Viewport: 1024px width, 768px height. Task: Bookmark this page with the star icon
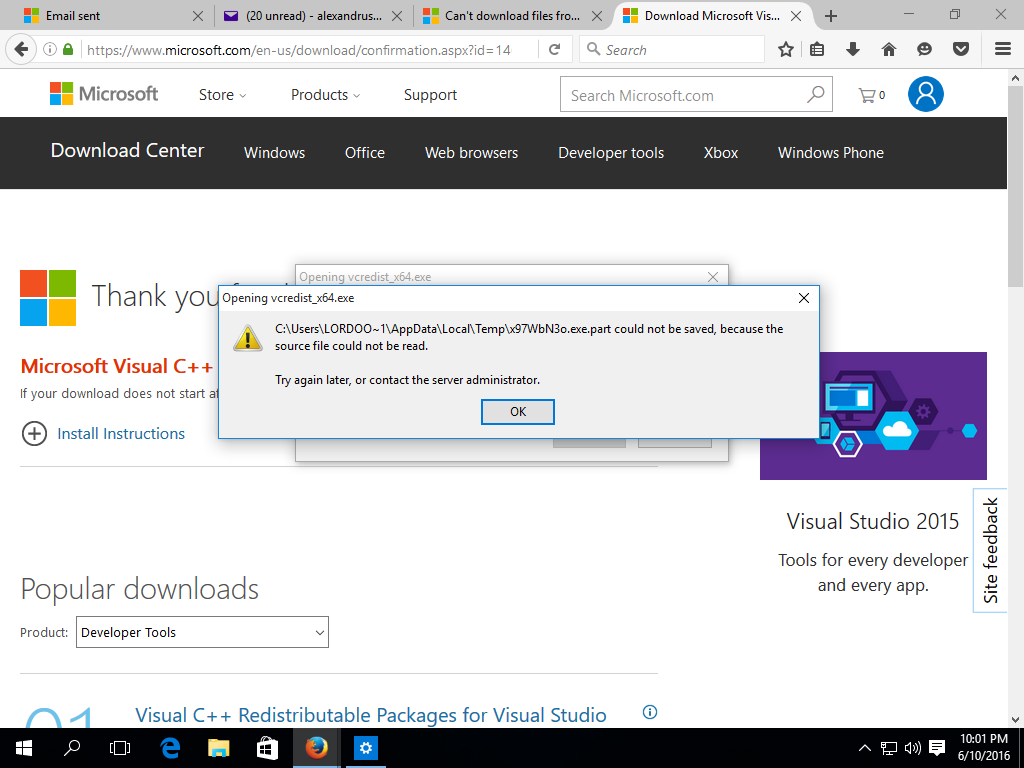[786, 49]
